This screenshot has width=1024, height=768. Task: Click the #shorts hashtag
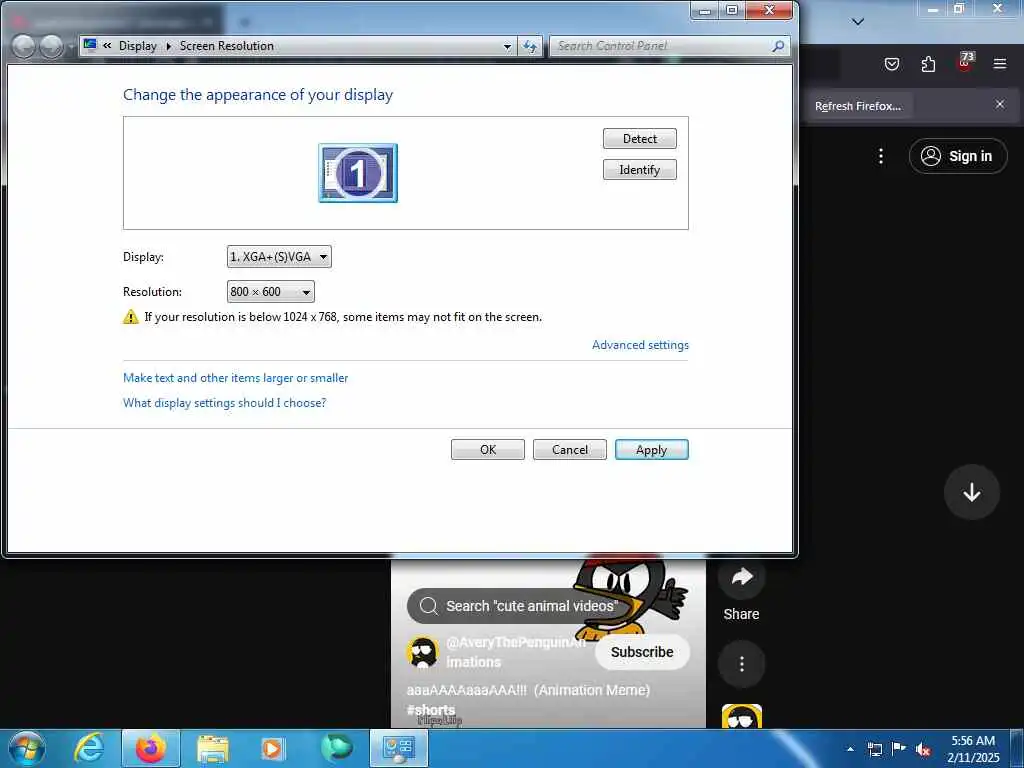click(430, 709)
